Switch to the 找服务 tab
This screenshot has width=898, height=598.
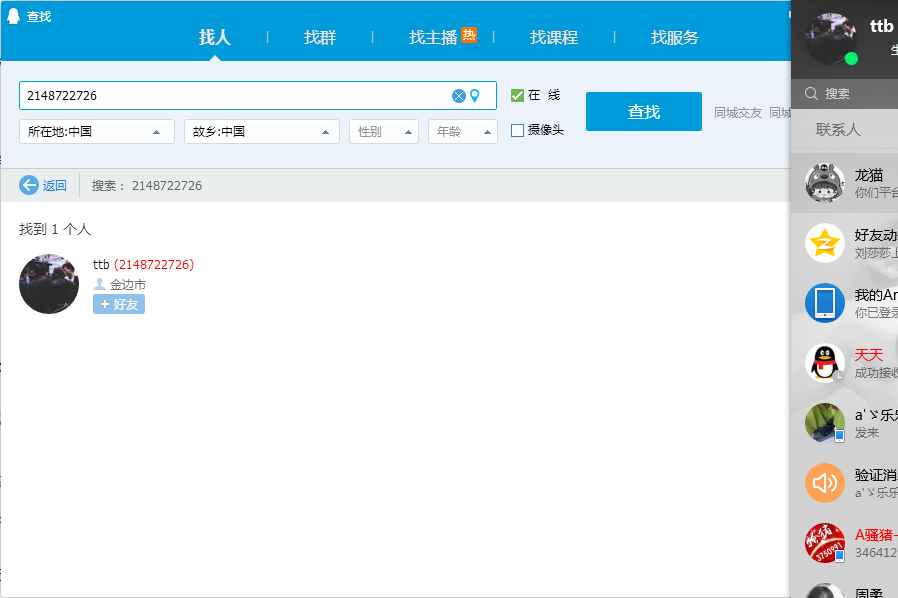[x=675, y=37]
